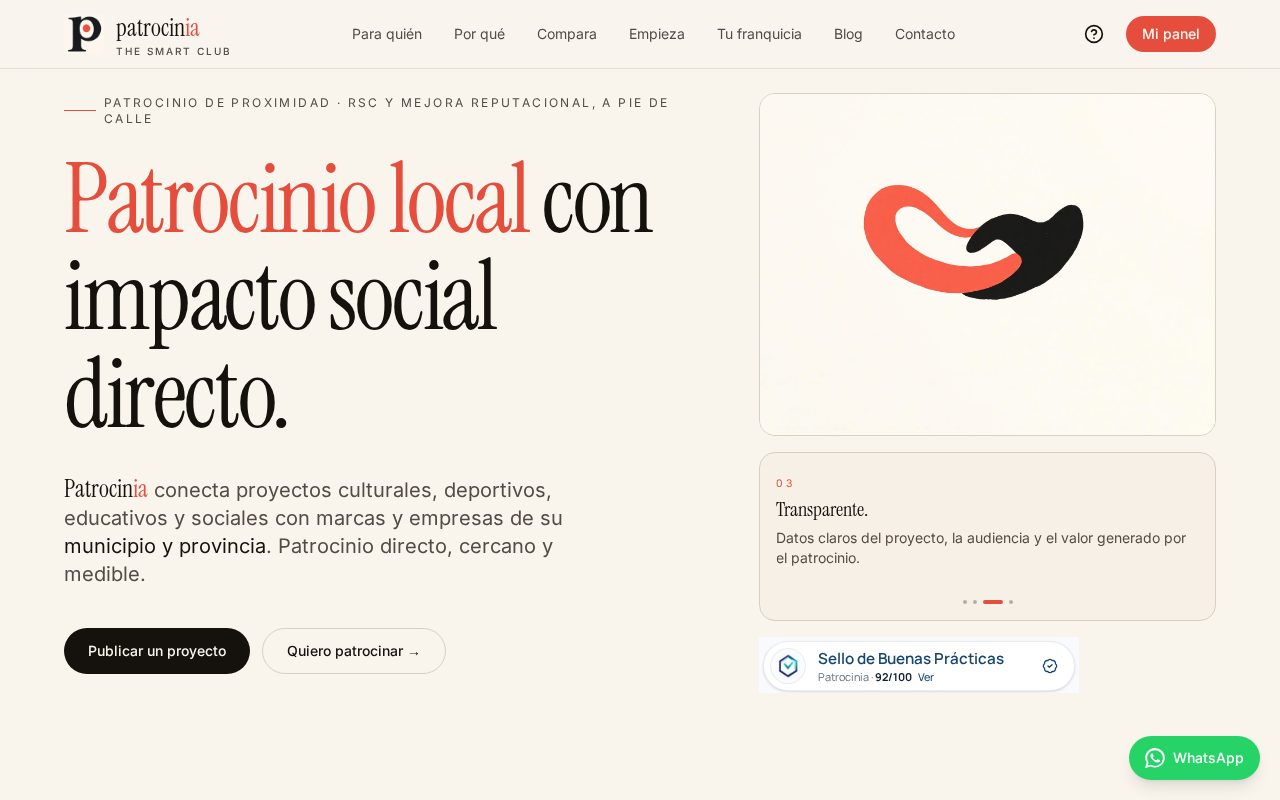
Task: Click patrocinia The Smart Club wordmark
Action: point(173,36)
